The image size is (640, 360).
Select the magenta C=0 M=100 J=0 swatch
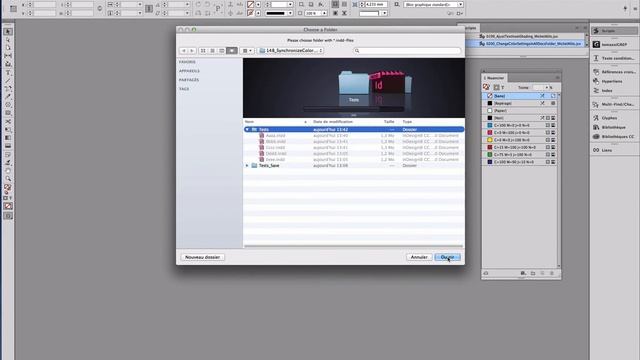tap(520, 133)
